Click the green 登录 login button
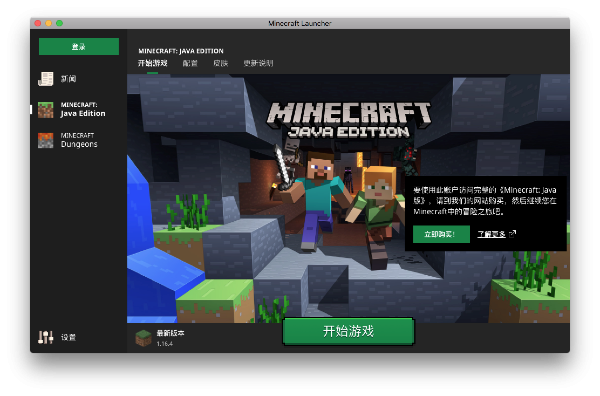The height and width of the screenshot is (396, 600). [x=79, y=46]
